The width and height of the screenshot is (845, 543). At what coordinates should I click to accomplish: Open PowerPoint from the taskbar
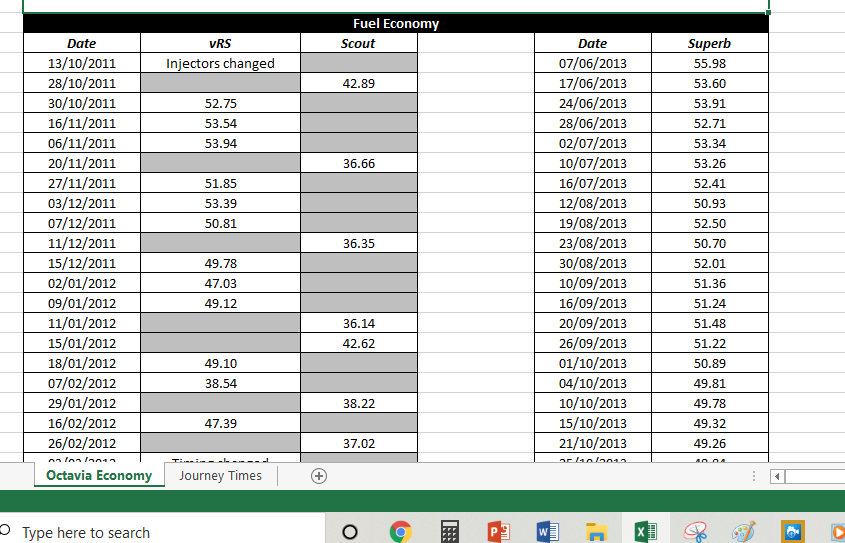(x=499, y=532)
